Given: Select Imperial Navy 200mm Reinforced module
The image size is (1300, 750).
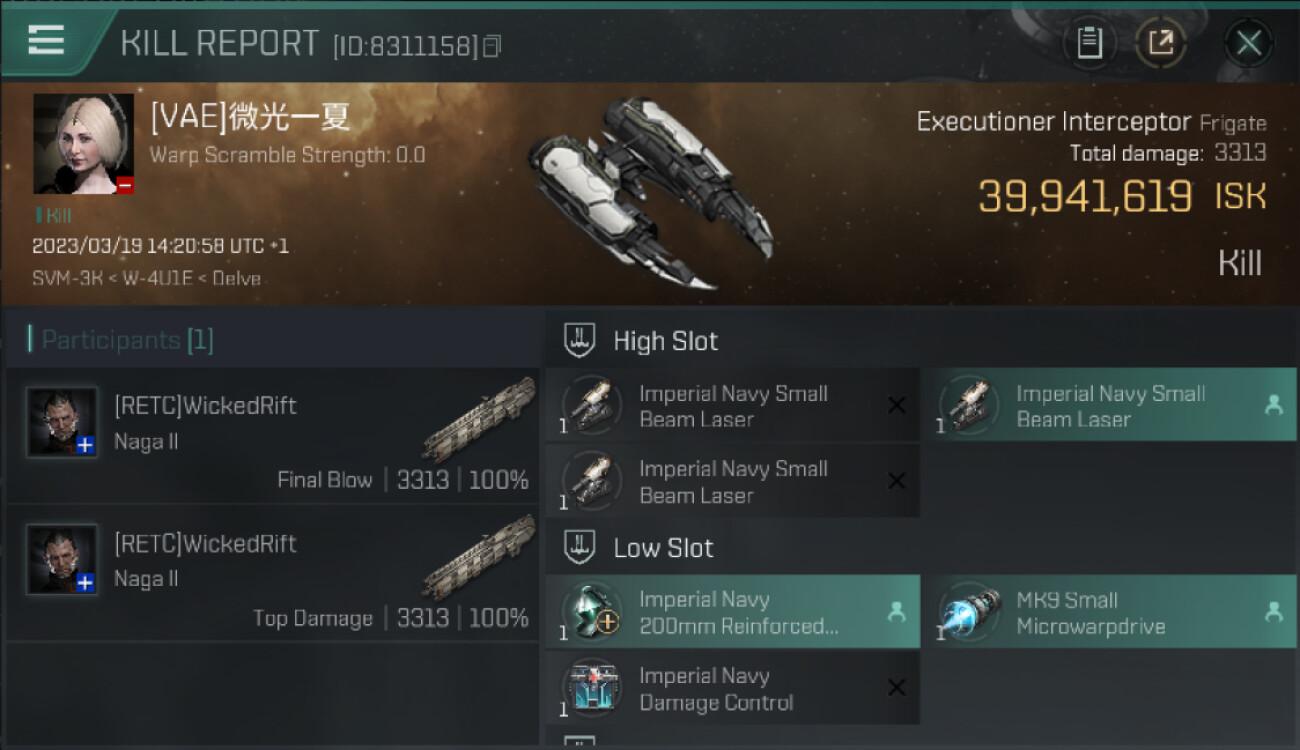Looking at the screenshot, I should (732, 612).
